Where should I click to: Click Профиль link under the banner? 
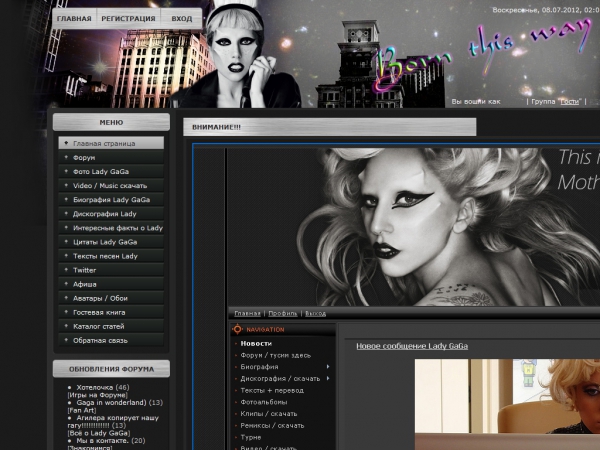click(283, 313)
